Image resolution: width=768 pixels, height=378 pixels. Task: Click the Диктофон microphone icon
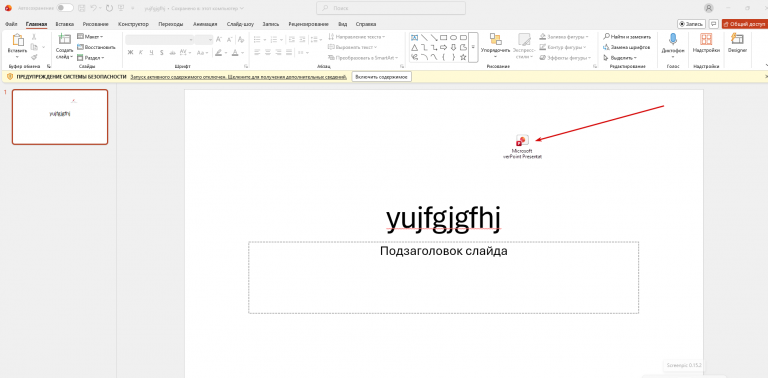pos(673,40)
